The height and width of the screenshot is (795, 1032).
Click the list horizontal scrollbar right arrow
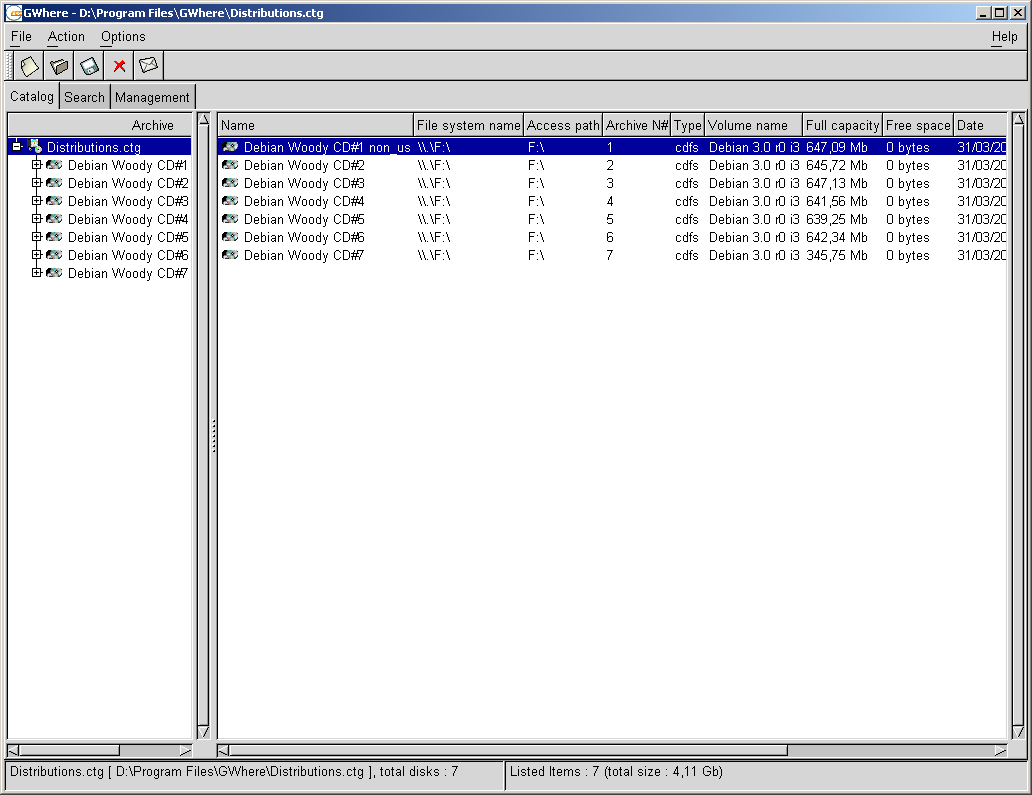point(1000,751)
